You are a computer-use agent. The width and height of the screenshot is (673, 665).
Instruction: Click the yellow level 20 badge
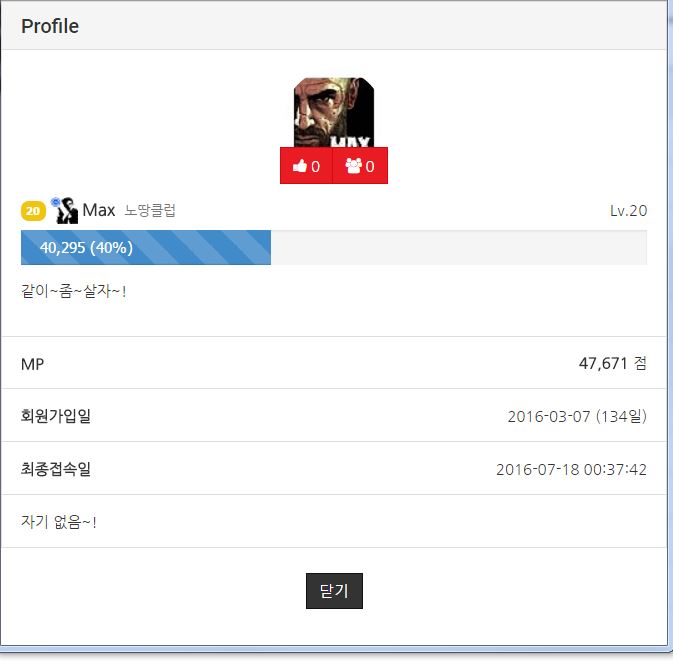click(33, 211)
